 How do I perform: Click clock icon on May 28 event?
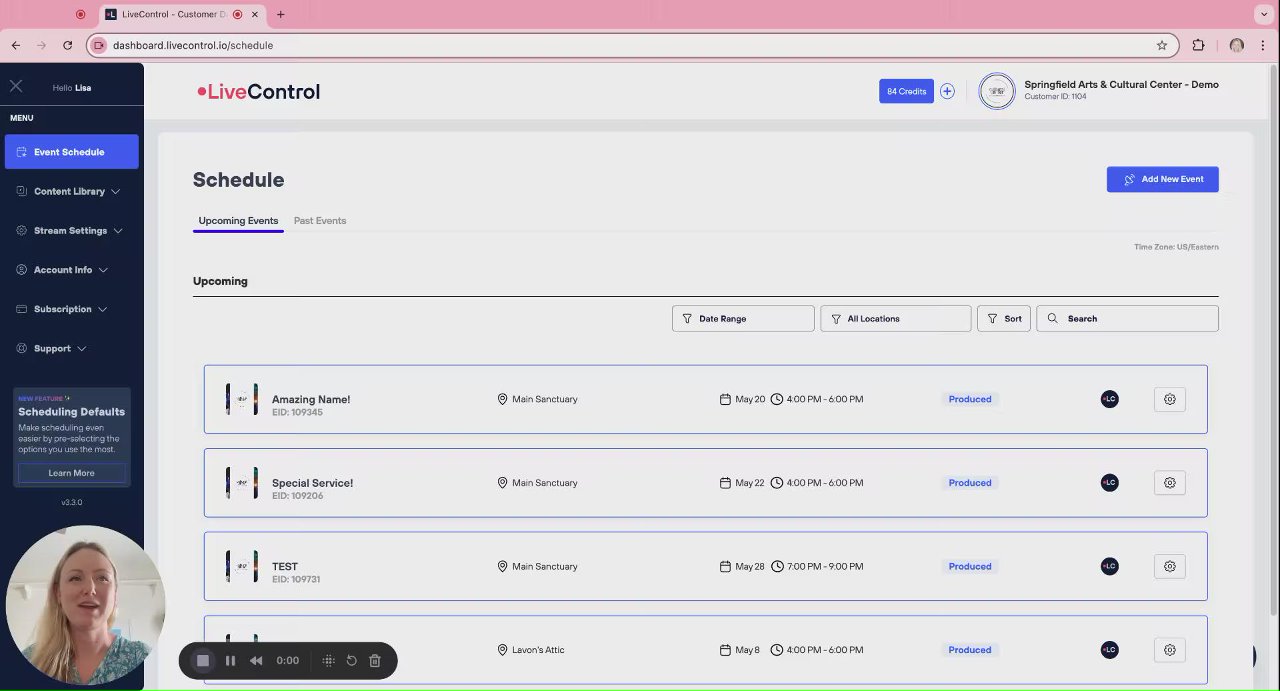777,566
